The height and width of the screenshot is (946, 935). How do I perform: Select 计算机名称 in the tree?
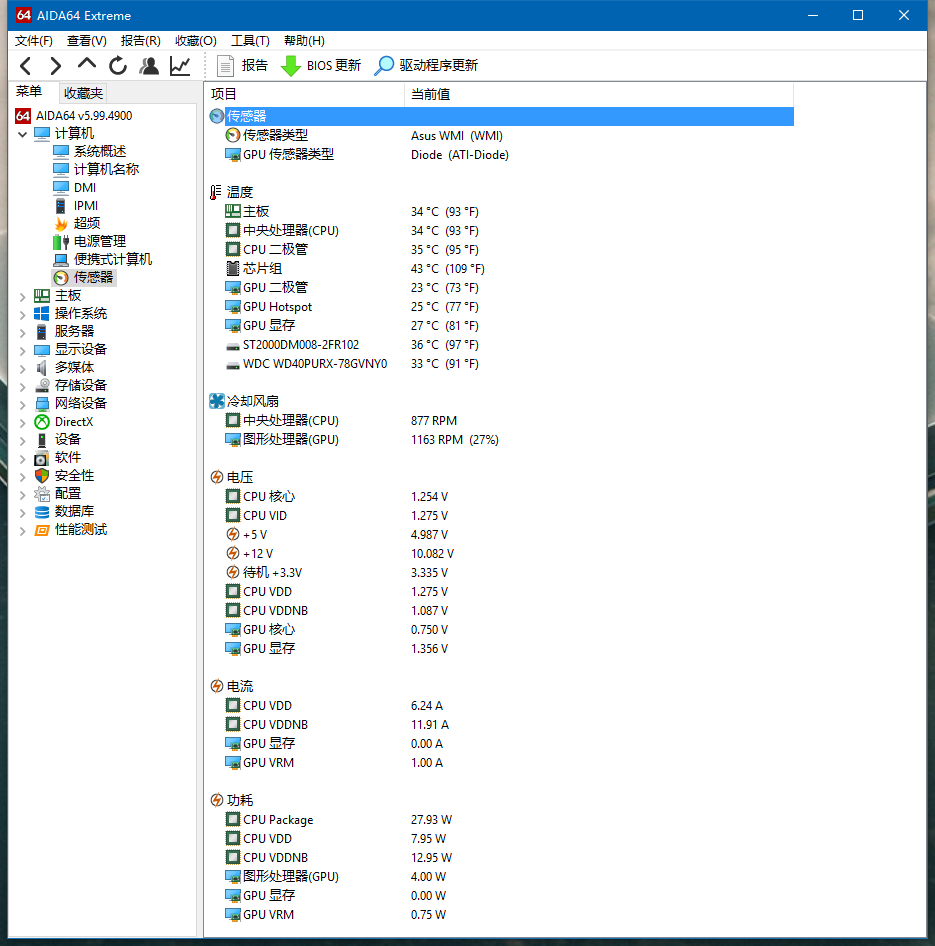coord(106,170)
